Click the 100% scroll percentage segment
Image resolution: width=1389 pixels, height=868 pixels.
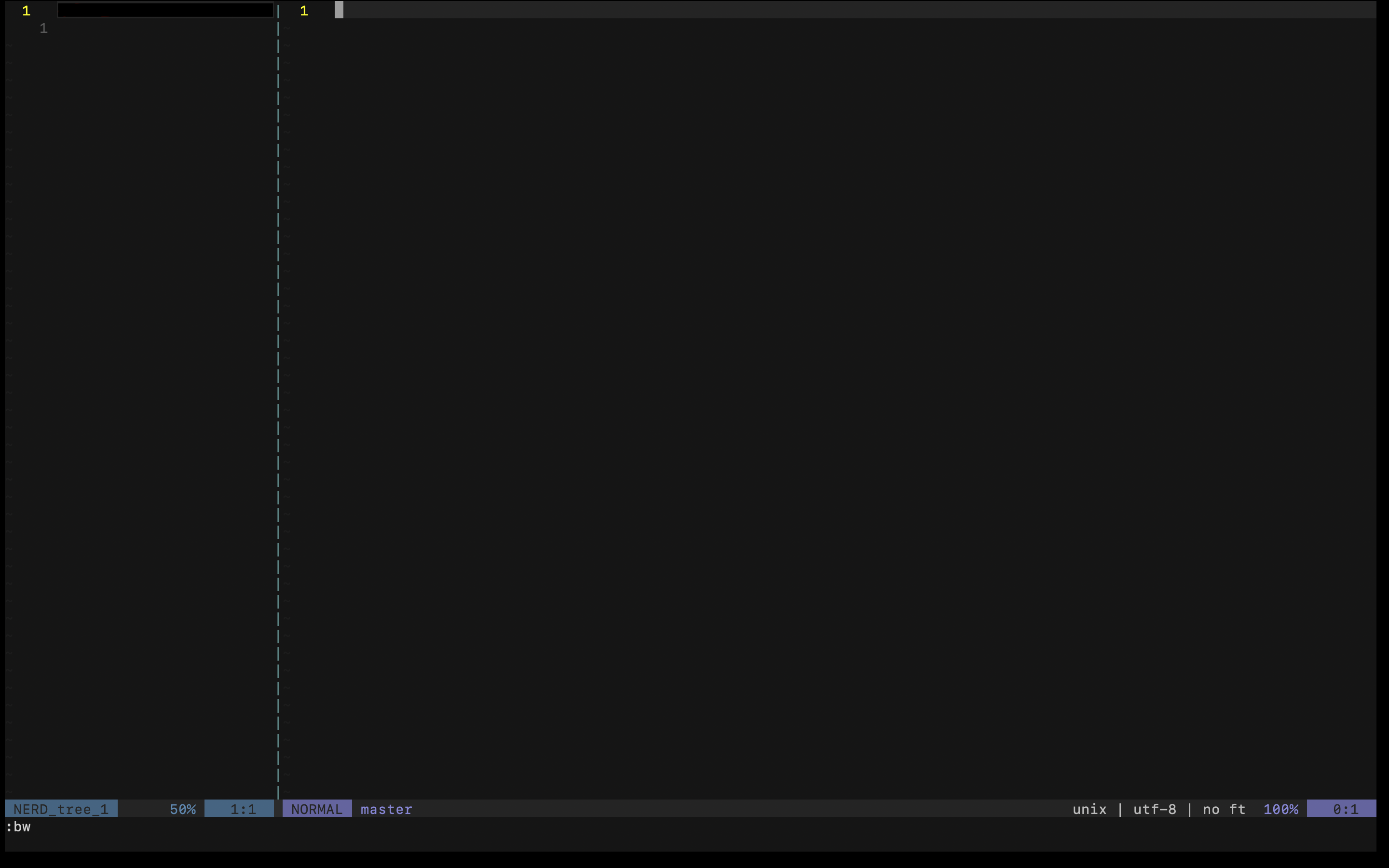[x=1281, y=809]
